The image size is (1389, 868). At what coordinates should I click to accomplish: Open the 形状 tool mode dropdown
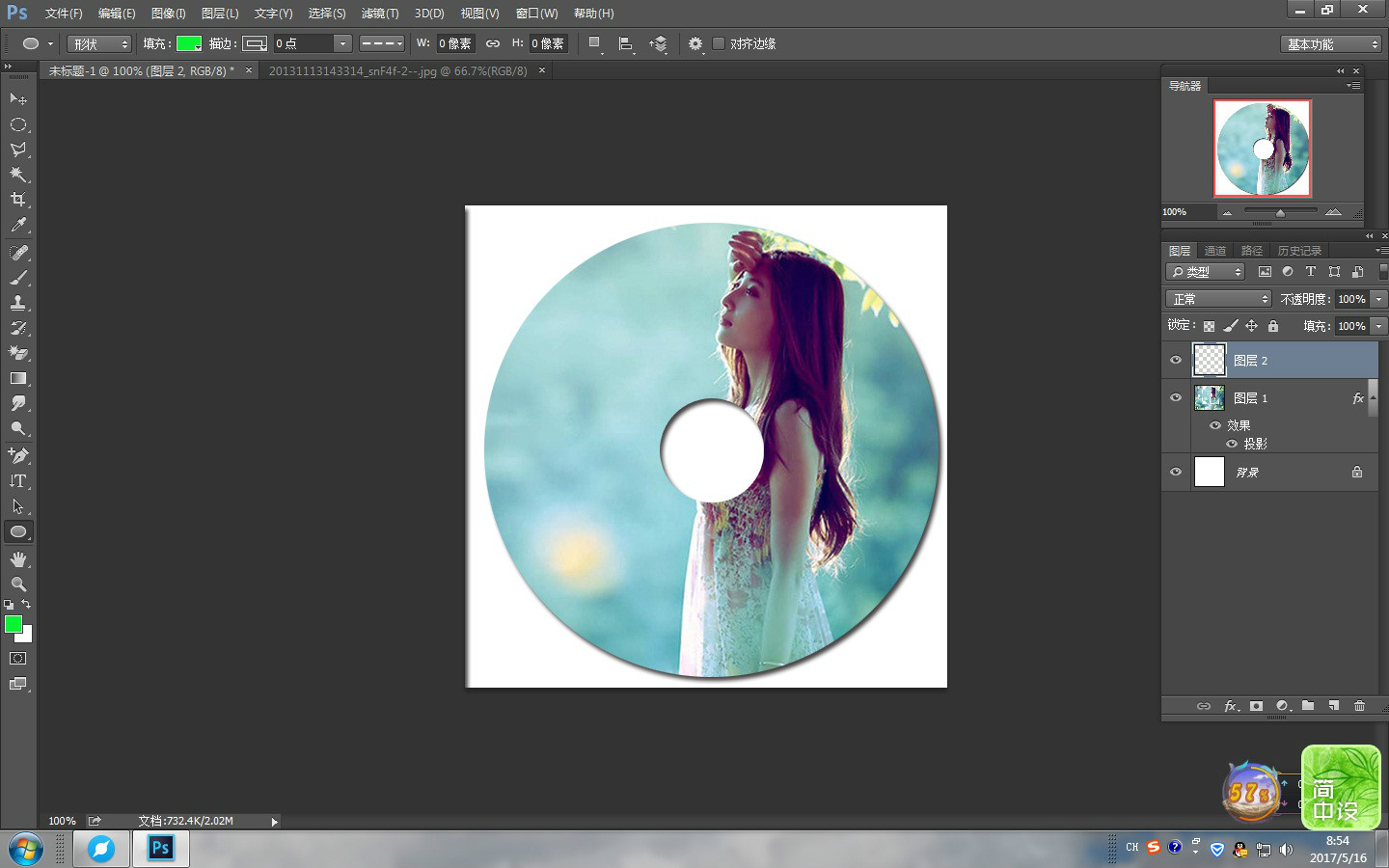99,44
